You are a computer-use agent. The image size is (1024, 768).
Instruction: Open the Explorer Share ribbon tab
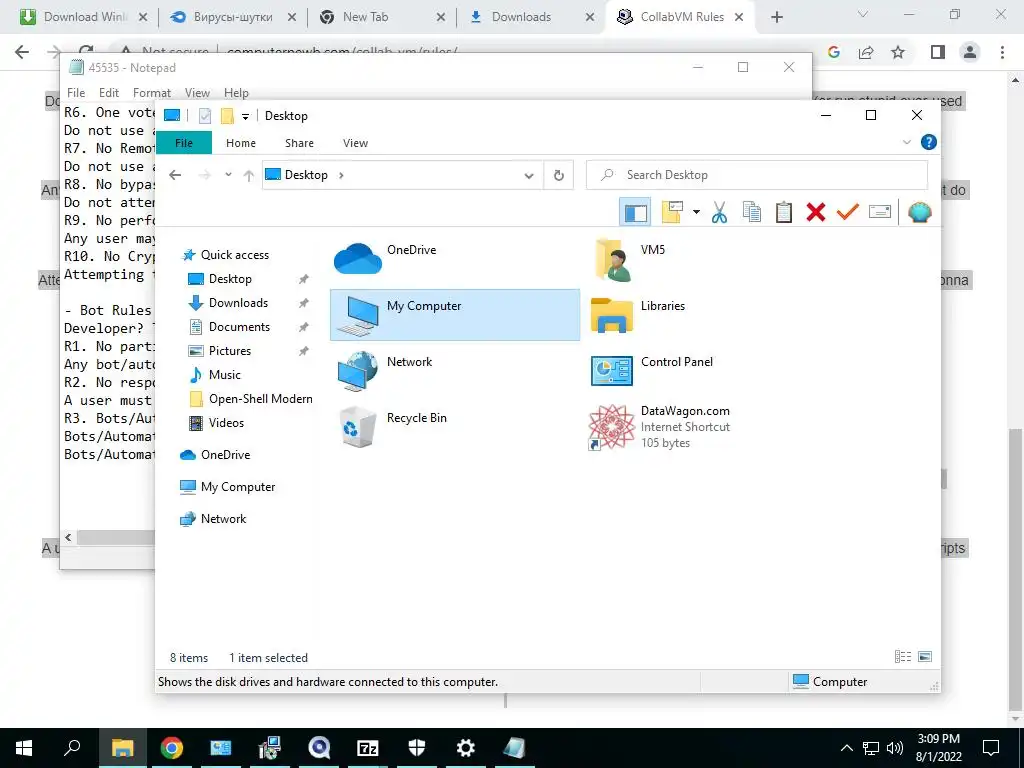click(x=299, y=143)
